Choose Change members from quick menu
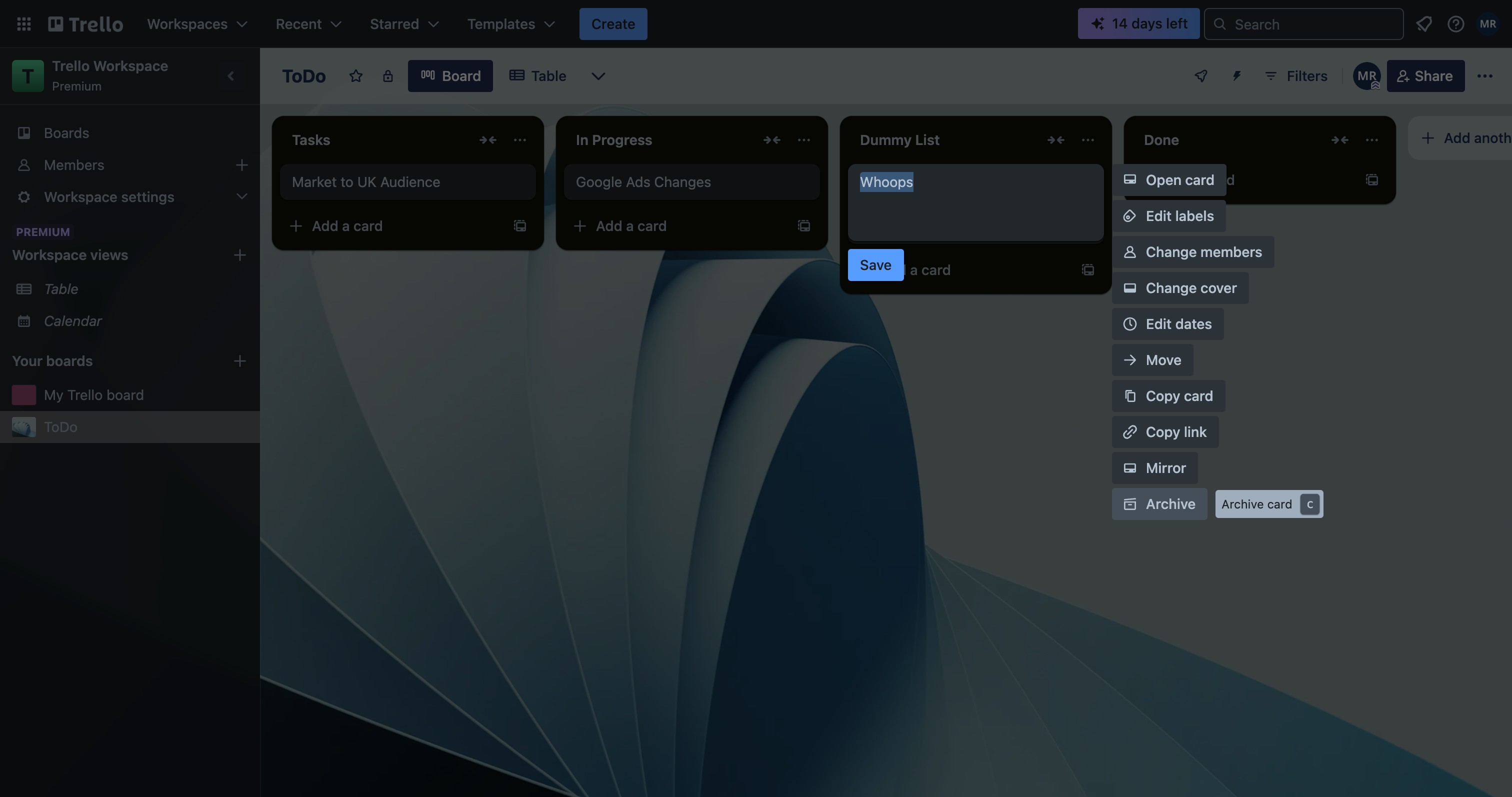 [x=1192, y=252]
